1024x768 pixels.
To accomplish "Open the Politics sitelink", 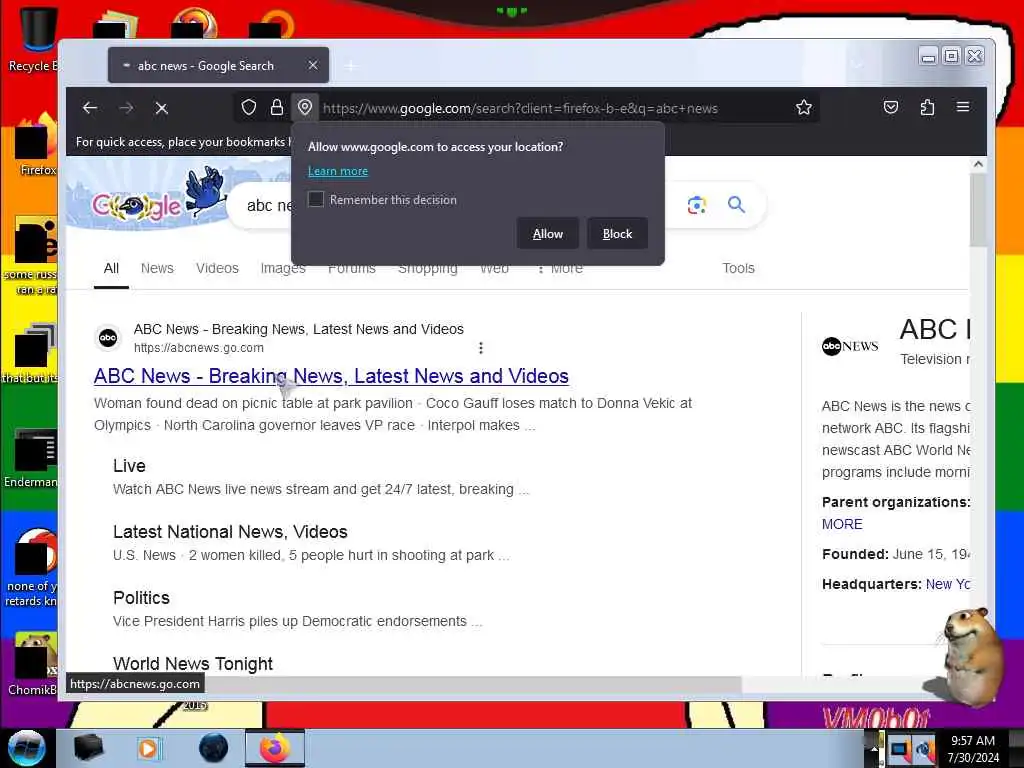I will pyautogui.click(x=141, y=598).
